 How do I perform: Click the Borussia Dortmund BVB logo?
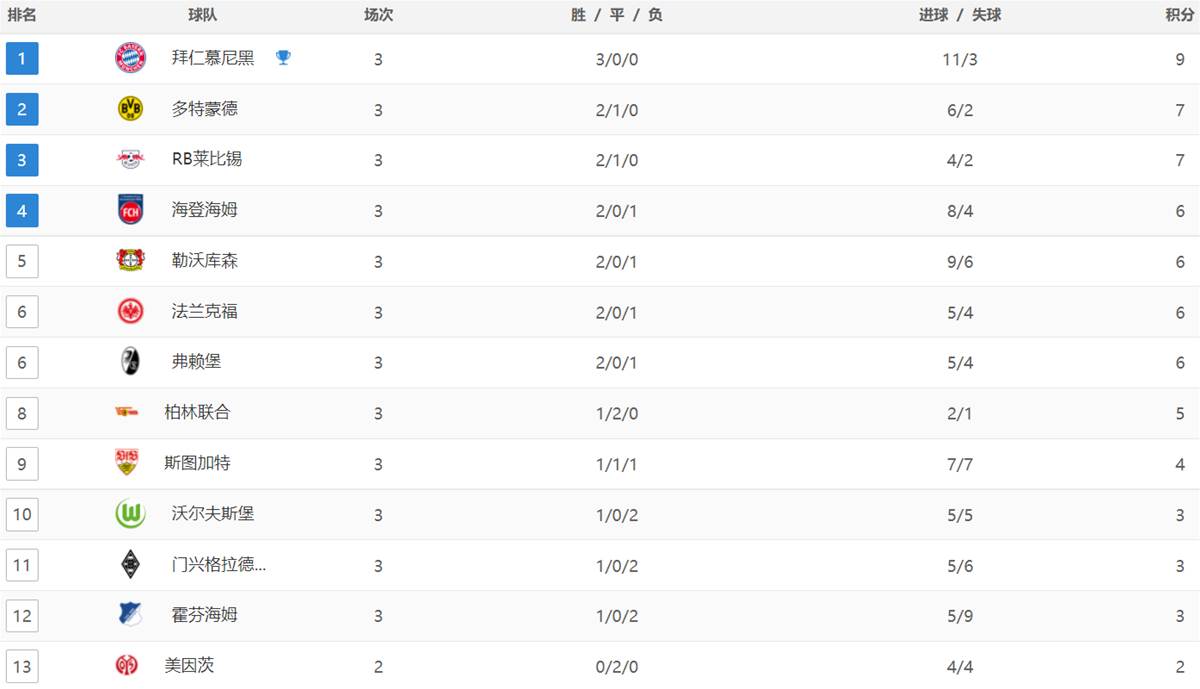pos(130,109)
